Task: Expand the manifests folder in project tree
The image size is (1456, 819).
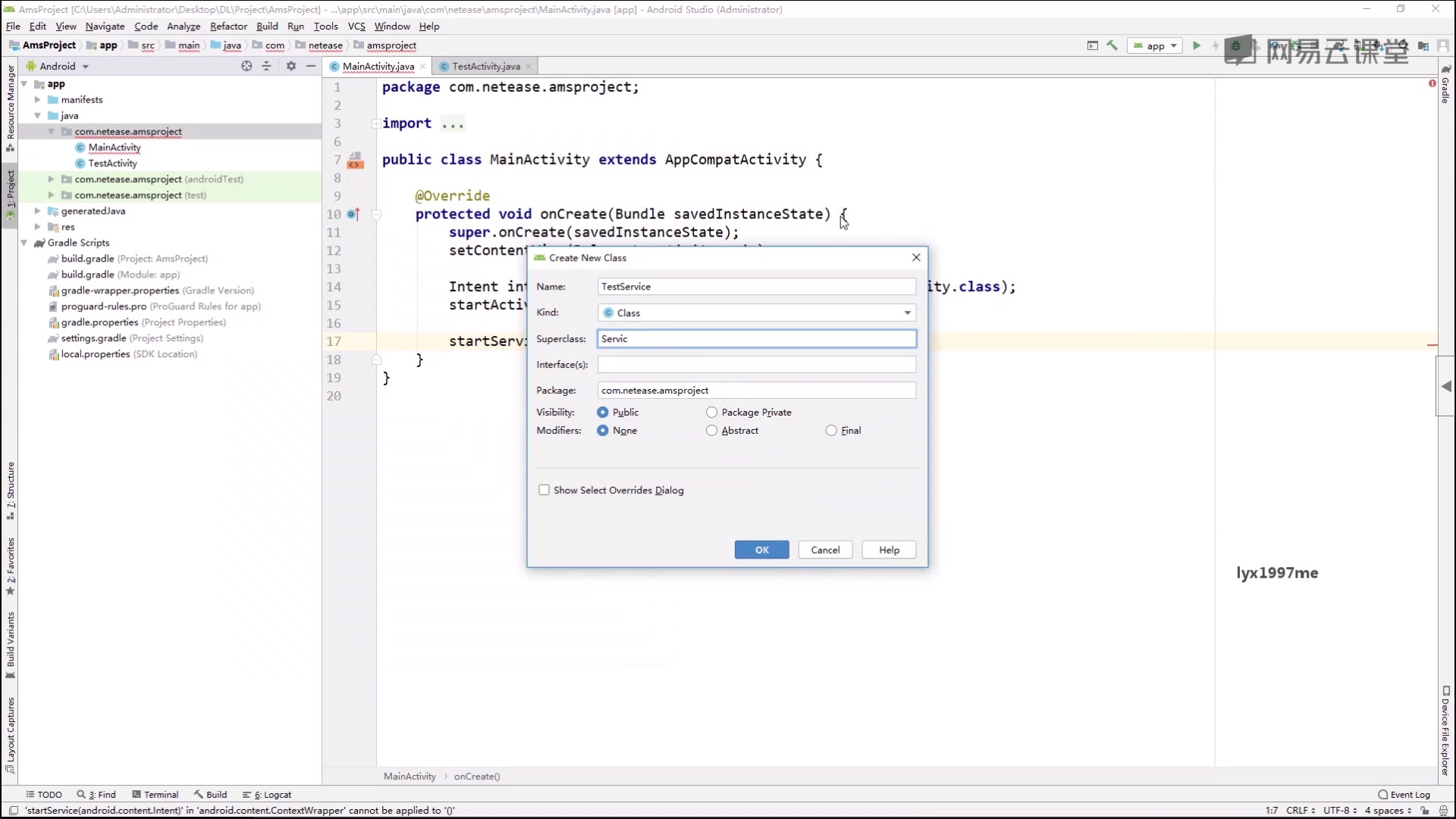Action: pos(38,99)
